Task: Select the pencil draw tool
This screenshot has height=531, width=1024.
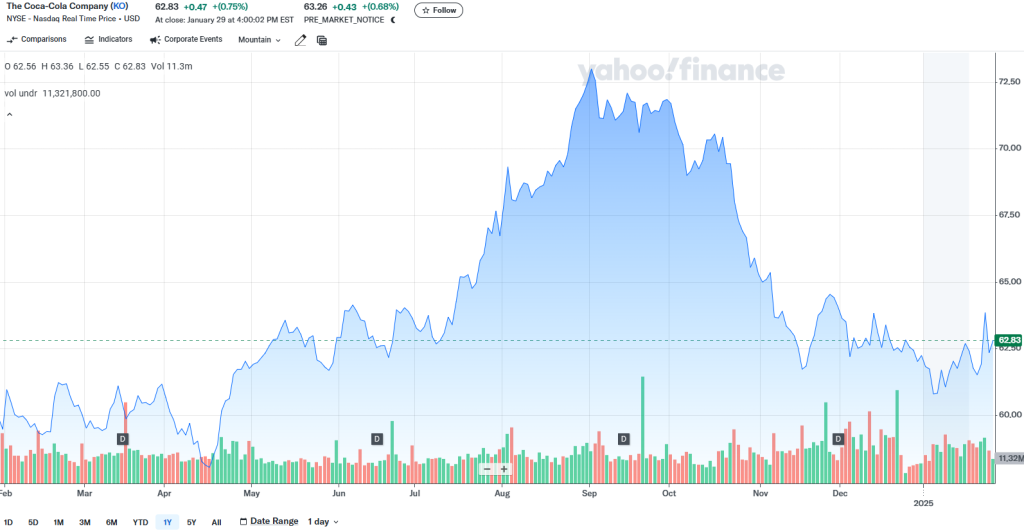Action: [x=300, y=40]
